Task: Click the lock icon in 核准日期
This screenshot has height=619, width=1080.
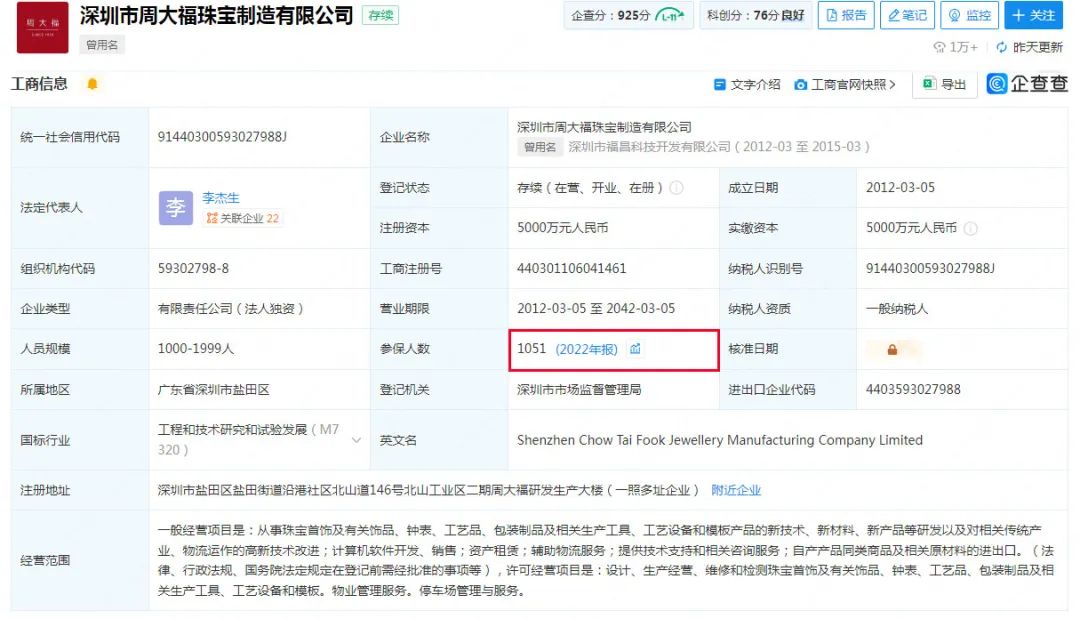Action: (892, 350)
